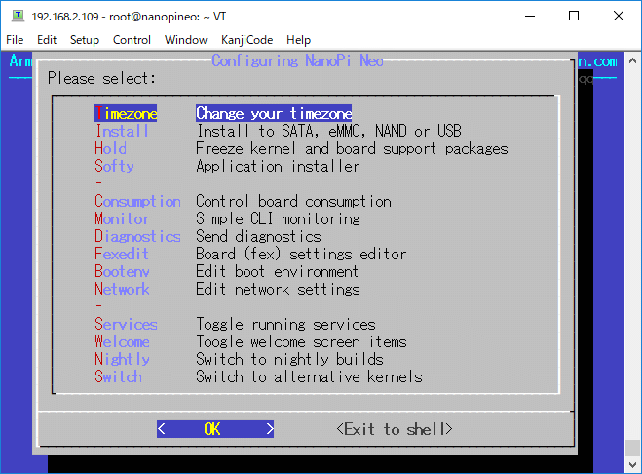Maximize the Tera Term window

click(574, 16)
